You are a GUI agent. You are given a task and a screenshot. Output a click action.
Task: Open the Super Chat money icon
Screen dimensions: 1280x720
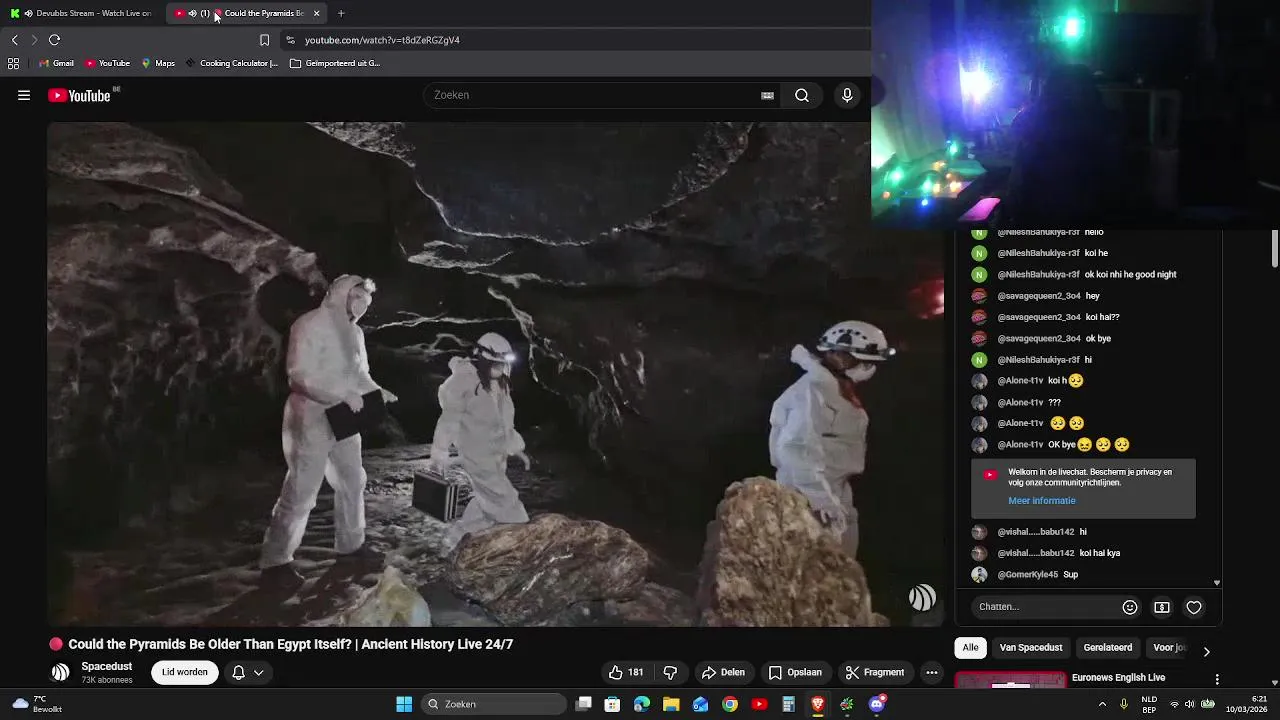[1162, 607]
